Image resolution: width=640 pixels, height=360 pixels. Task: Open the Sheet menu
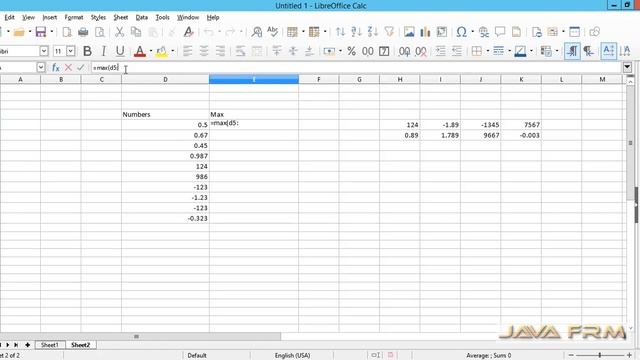[121, 17]
